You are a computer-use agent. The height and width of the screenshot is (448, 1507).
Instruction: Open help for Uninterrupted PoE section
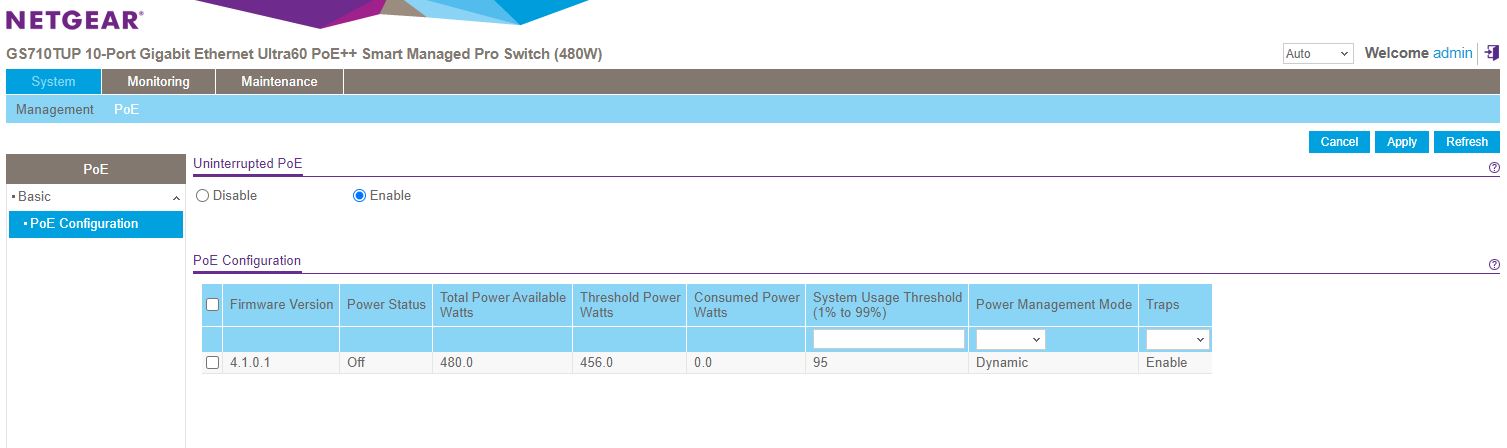[1494, 169]
